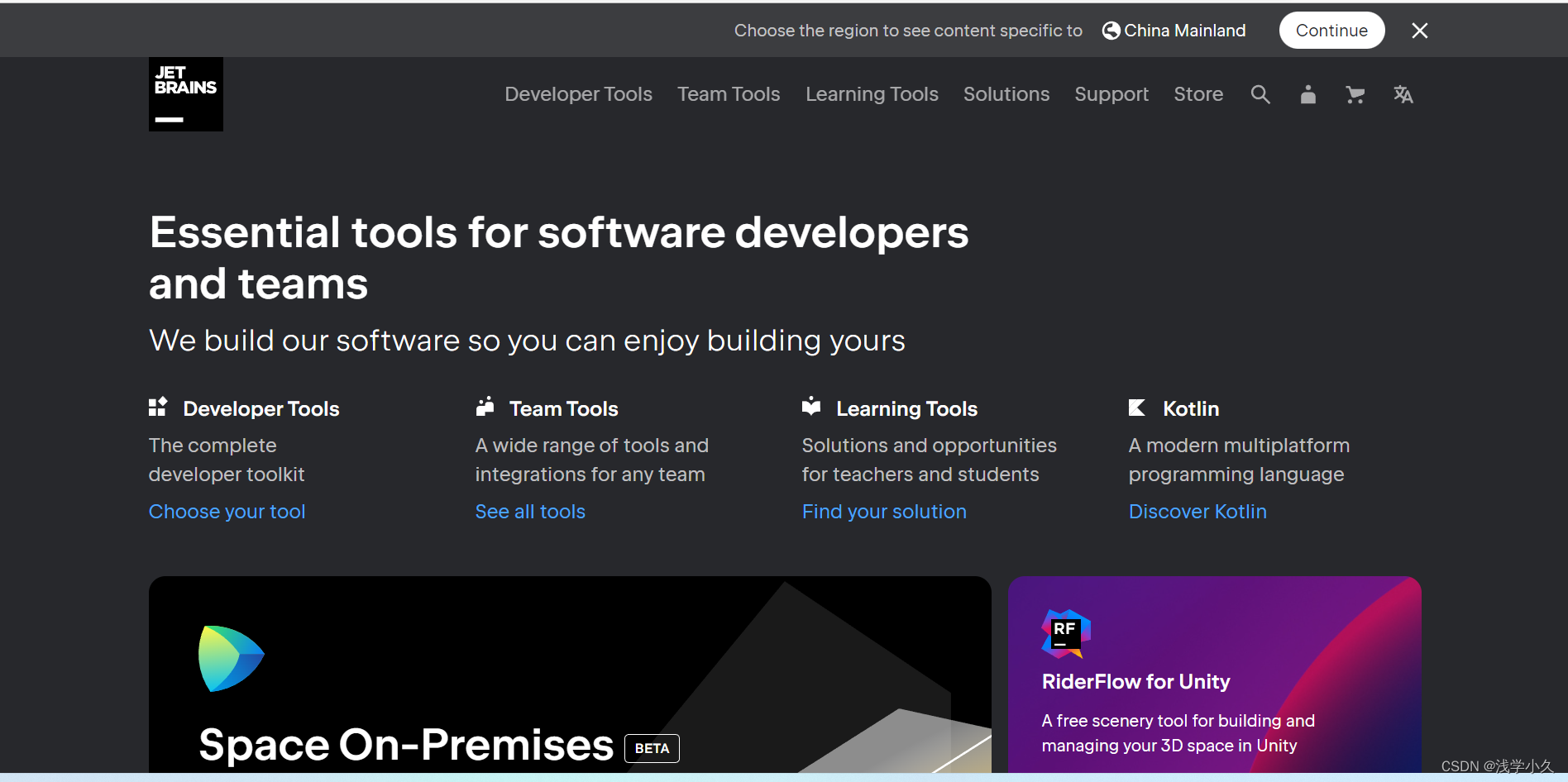Open the shopping cart icon
This screenshot has width=1568, height=782.
(1355, 94)
